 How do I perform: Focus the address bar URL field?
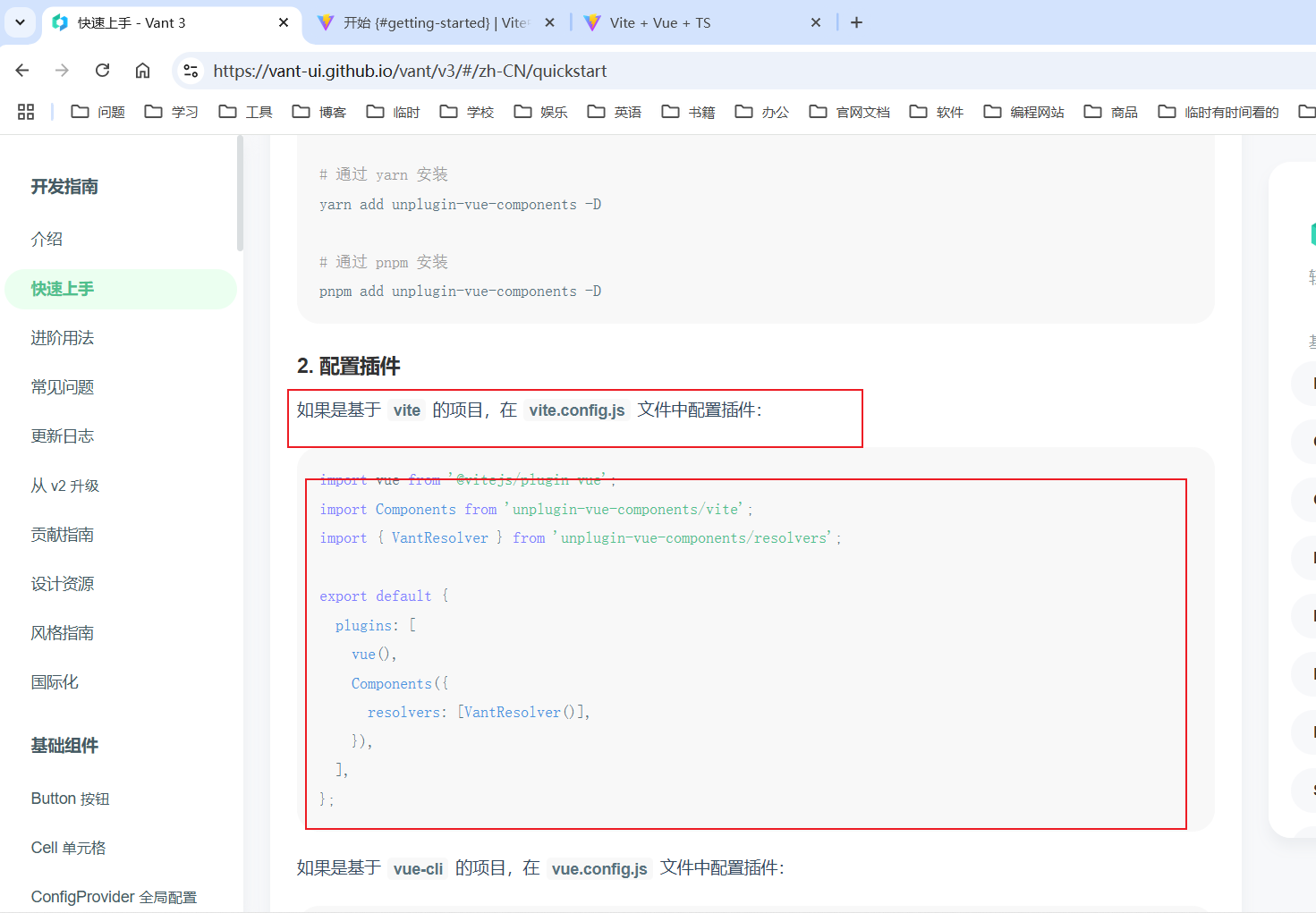pyautogui.click(x=410, y=71)
